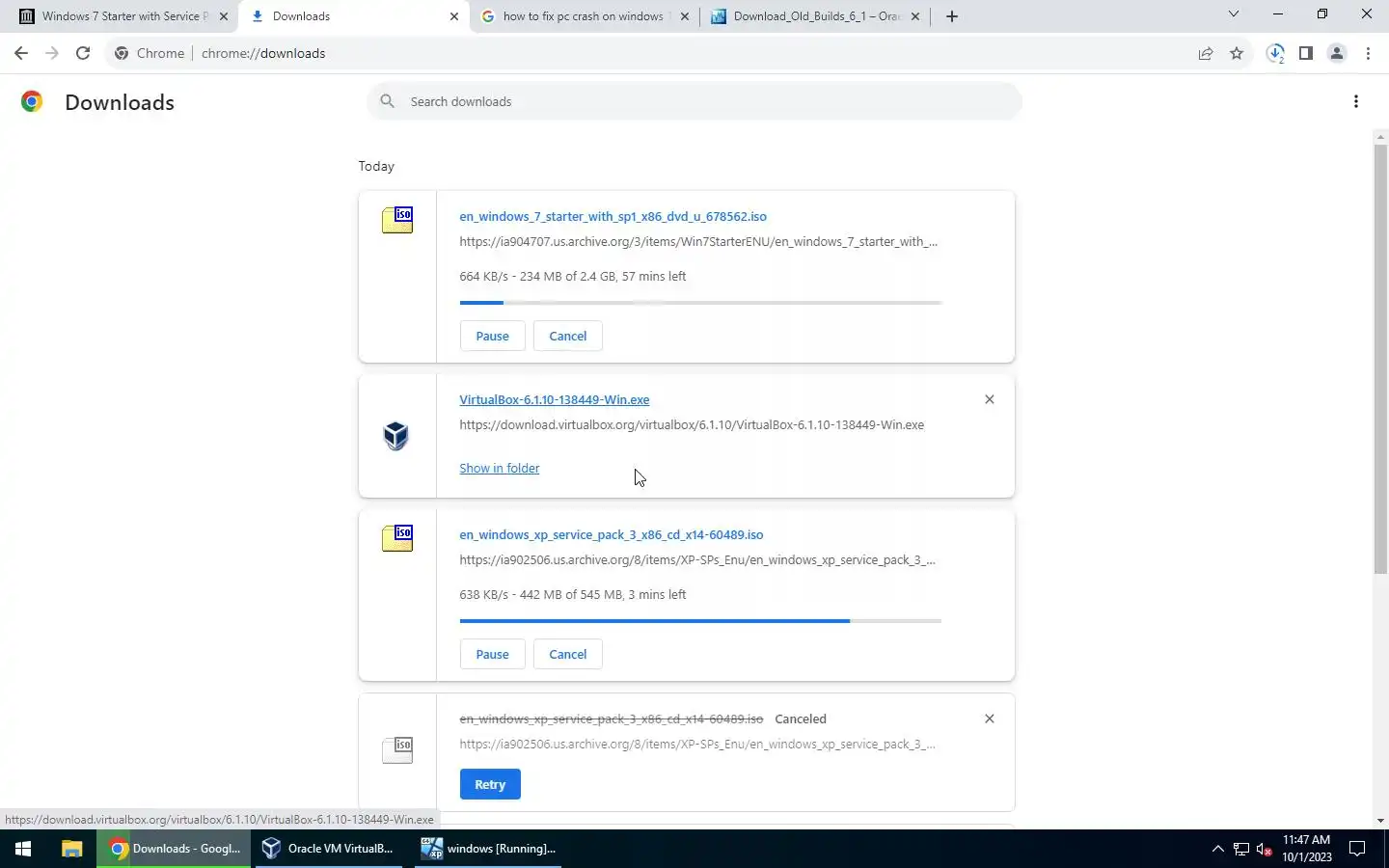
Task: Close the Download_Old_Builds_6_1 tab
Action: point(915,16)
